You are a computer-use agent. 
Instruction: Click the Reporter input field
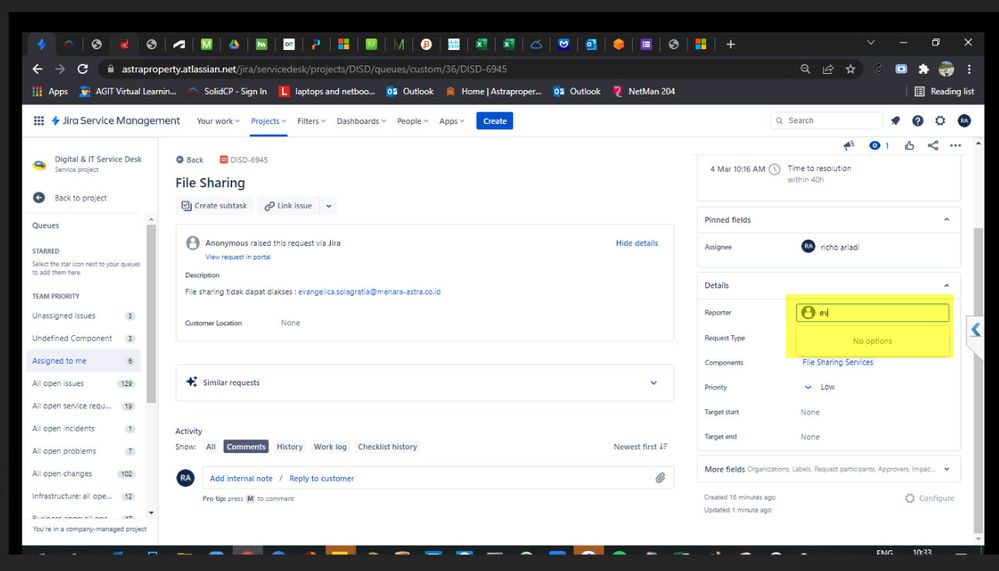click(x=872, y=312)
